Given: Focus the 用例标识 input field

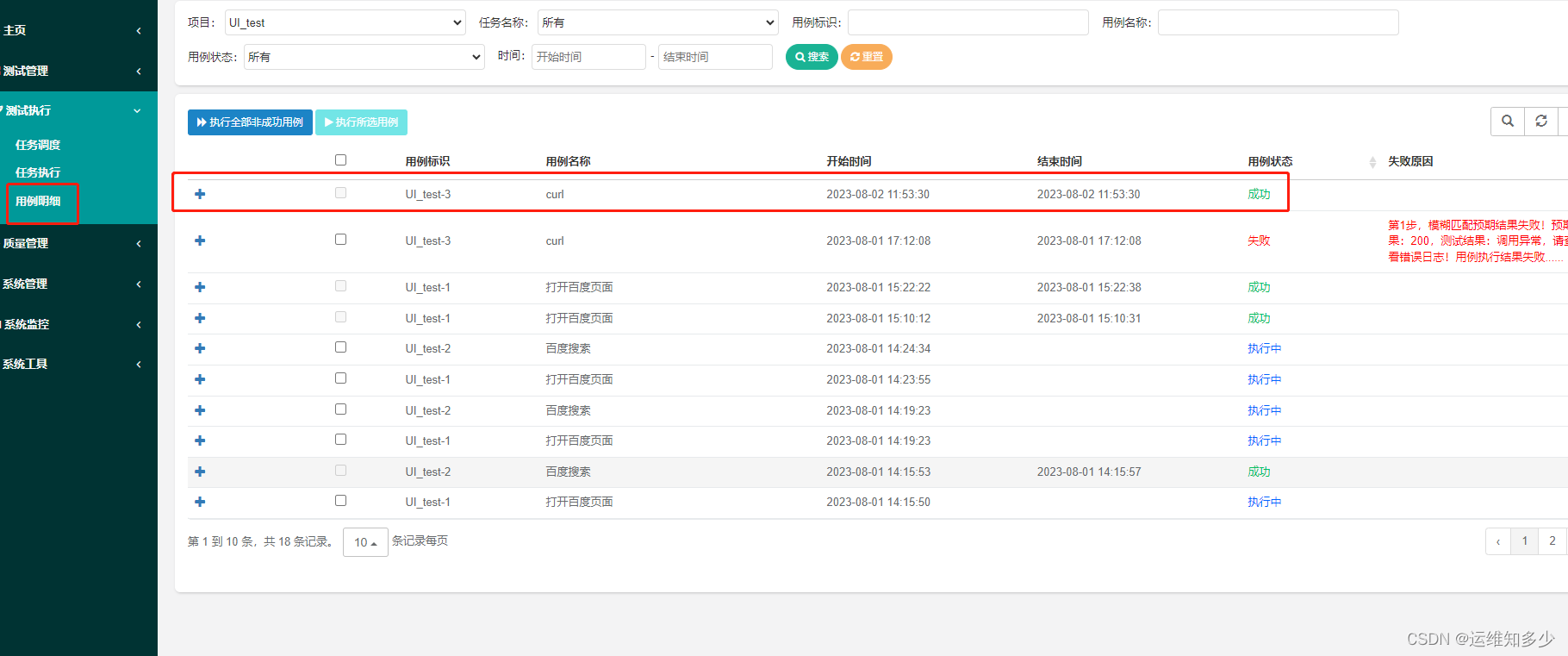Looking at the screenshot, I should [x=968, y=22].
